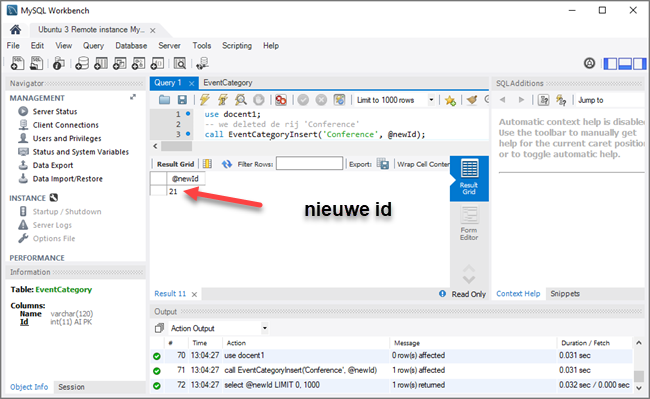Open the Database menu

131,46
